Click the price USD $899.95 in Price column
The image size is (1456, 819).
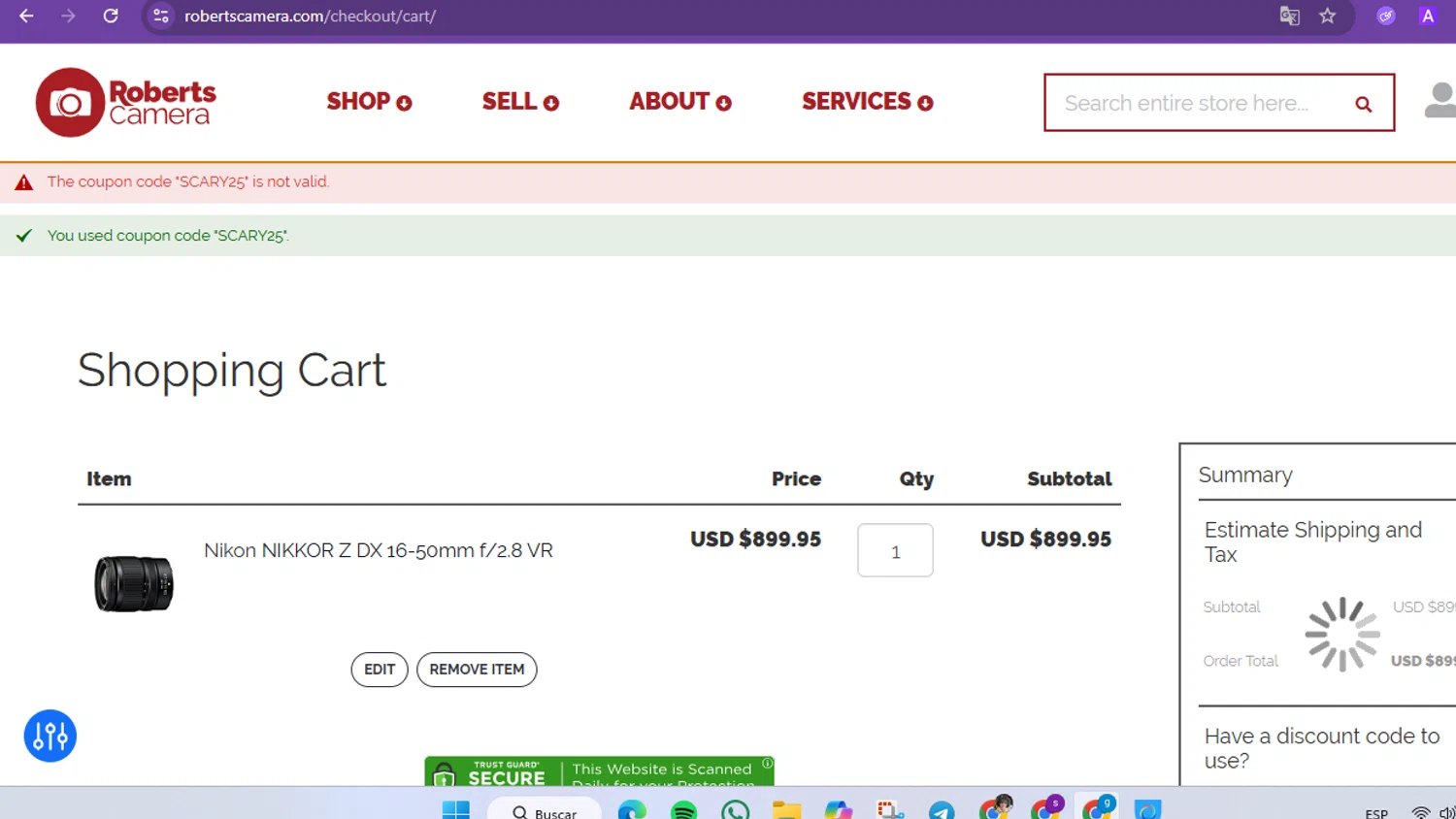pos(755,540)
